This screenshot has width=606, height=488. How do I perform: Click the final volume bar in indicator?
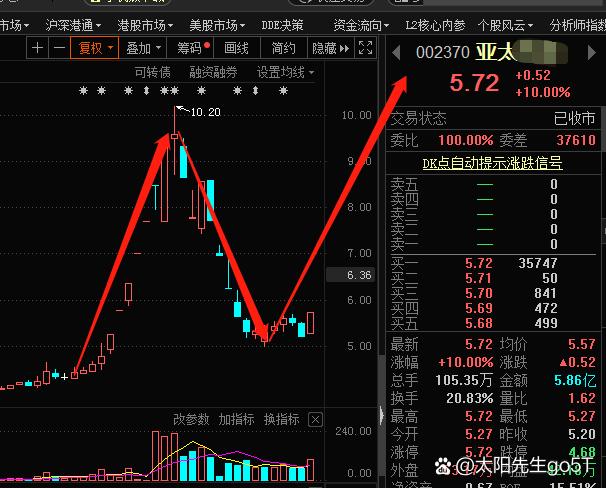310,470
